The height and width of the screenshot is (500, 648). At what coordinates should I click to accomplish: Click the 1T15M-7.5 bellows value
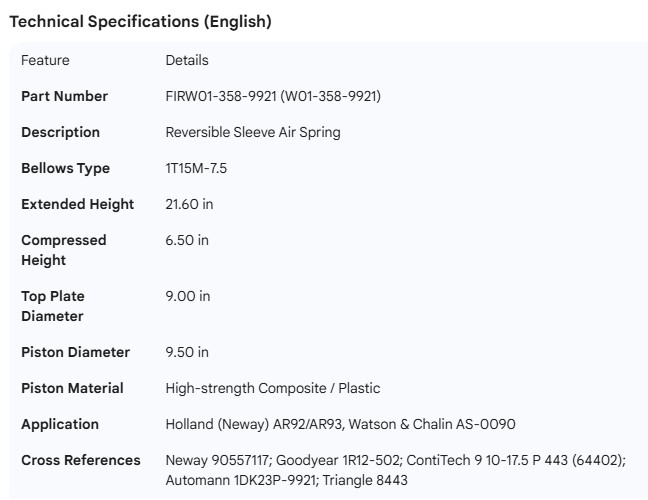click(196, 168)
